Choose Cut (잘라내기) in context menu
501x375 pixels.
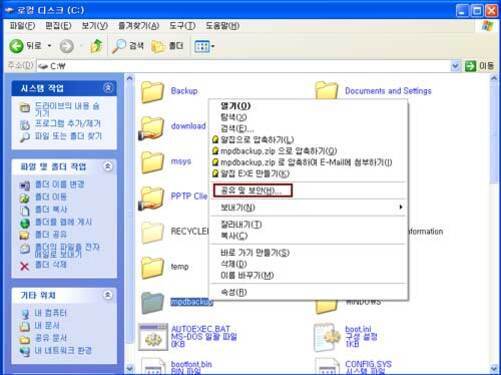308,225
